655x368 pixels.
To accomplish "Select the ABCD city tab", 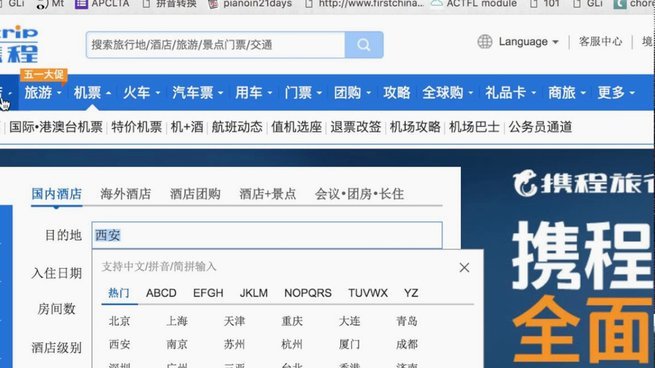I will pyautogui.click(x=161, y=293).
